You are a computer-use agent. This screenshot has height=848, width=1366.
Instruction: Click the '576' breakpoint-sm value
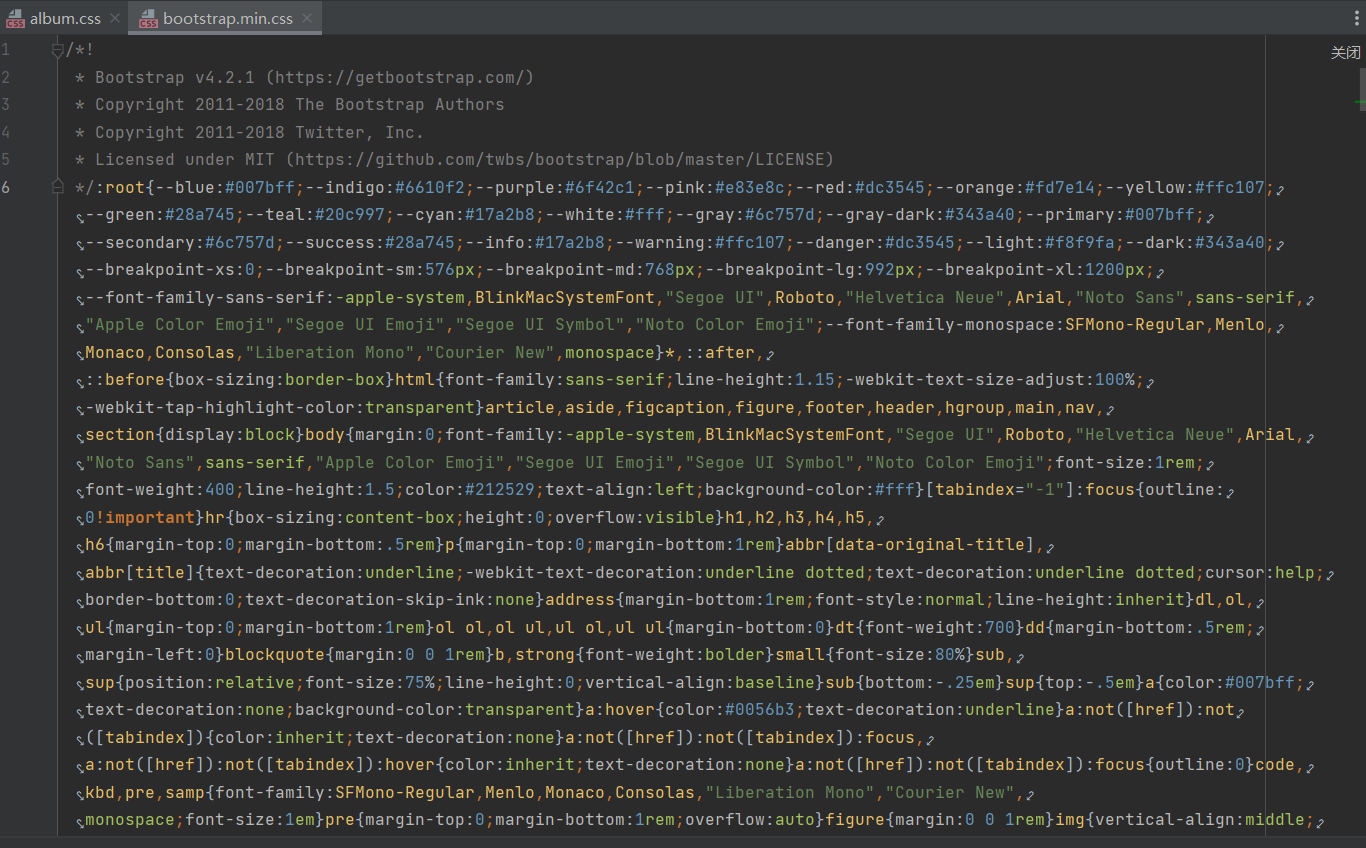440,269
